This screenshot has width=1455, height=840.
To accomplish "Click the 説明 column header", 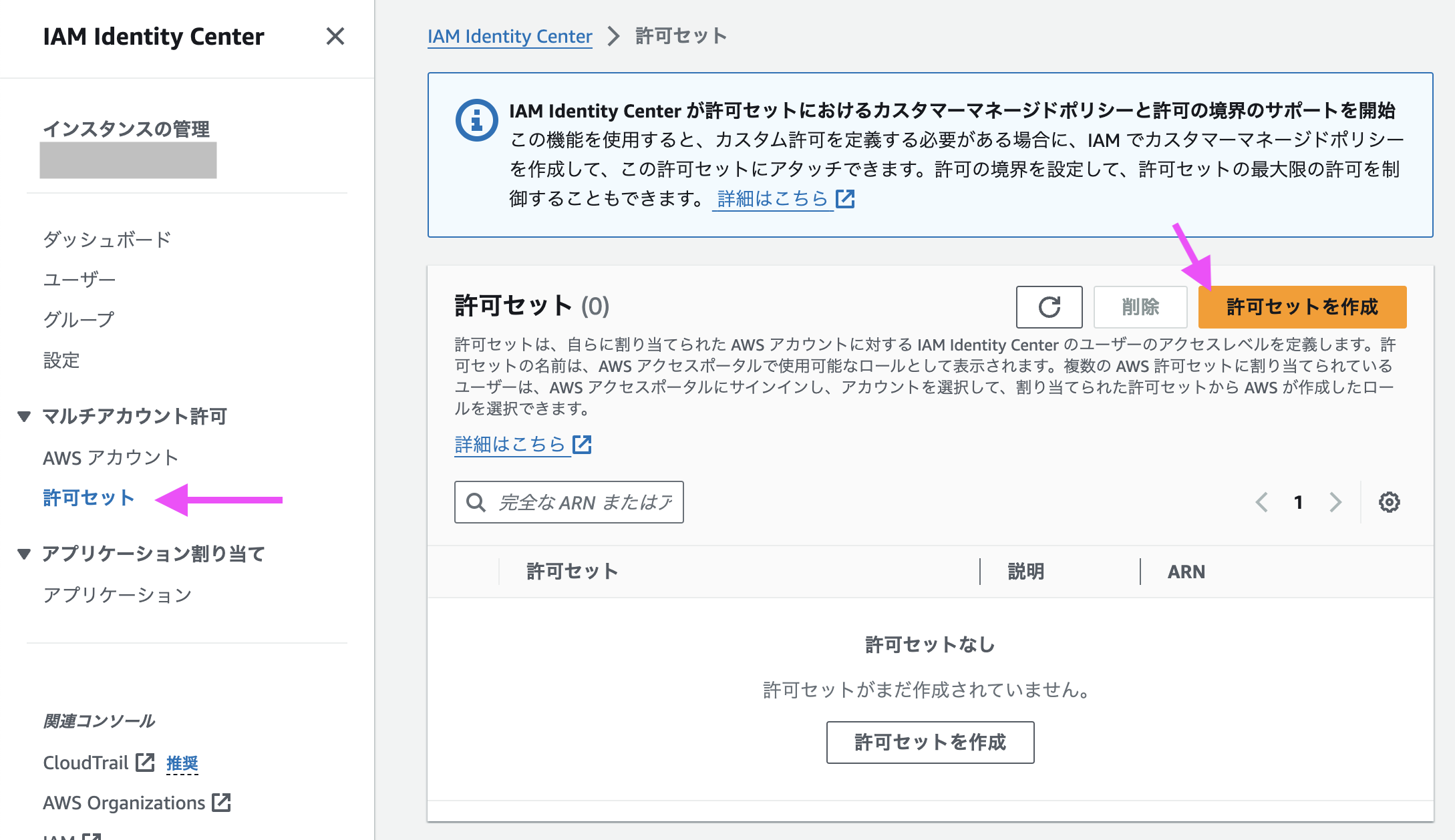I will pos(1026,572).
